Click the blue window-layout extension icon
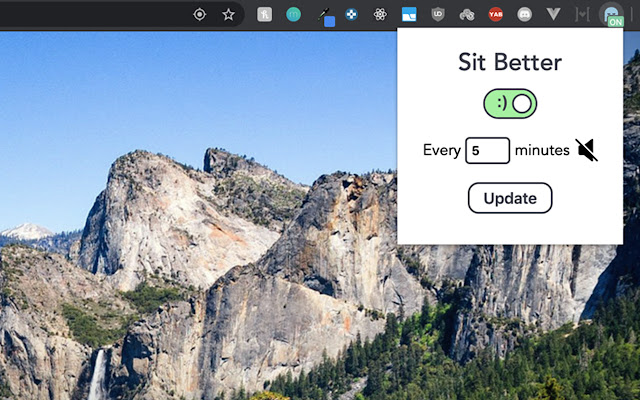The width and height of the screenshot is (640, 400). tap(409, 15)
